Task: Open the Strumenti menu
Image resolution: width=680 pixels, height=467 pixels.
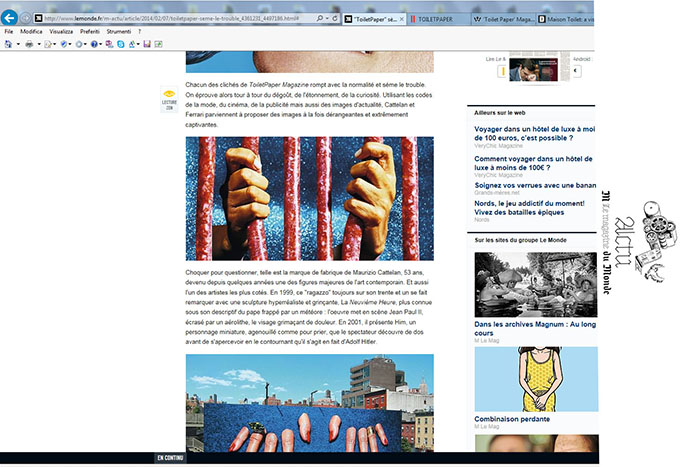Action: coord(119,32)
